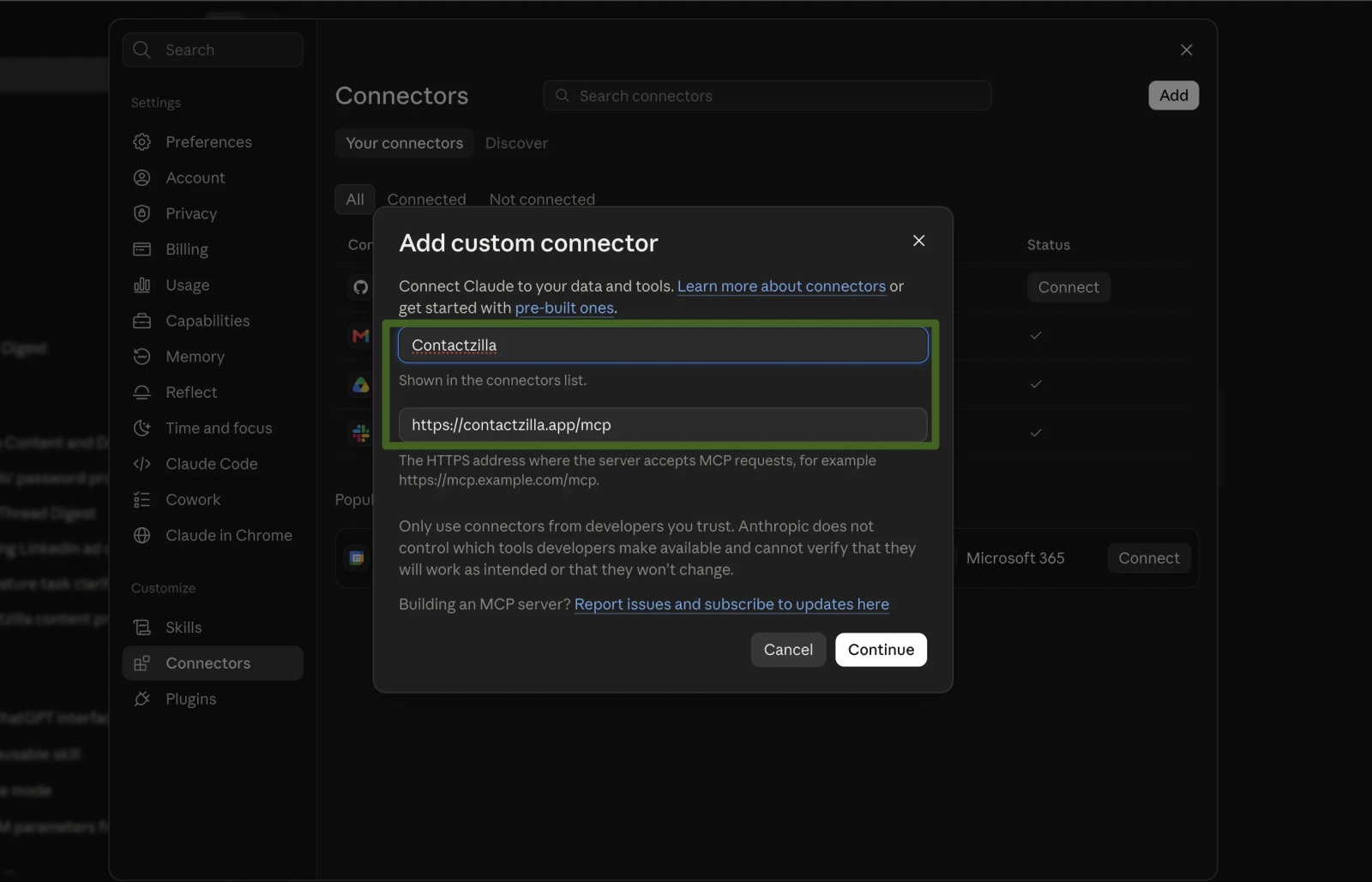Click the Cowork list icon
Viewport: 1372px width, 882px height.
[x=142, y=500]
